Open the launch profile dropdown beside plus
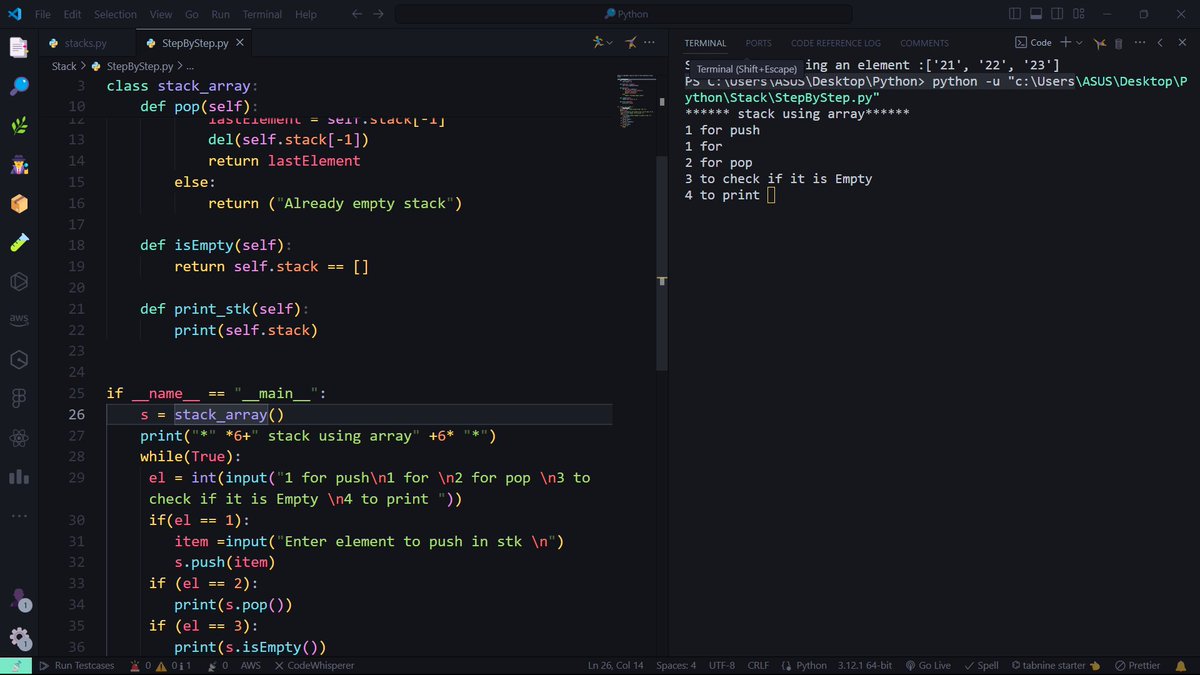 tap(1080, 43)
